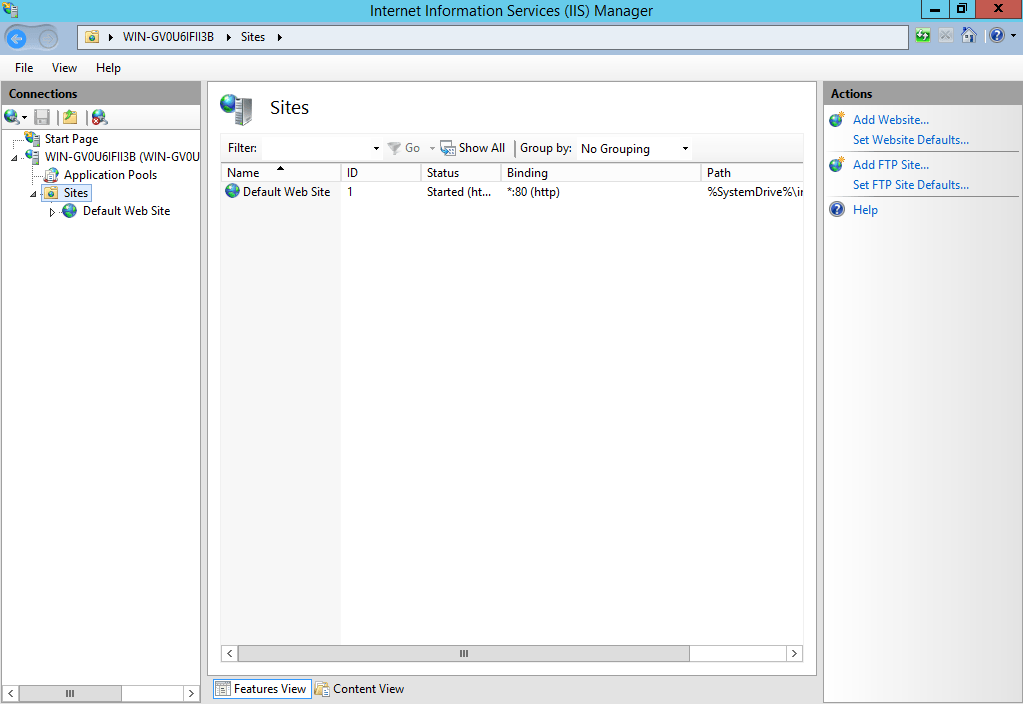Click the Add Website link in Actions
The image size is (1023, 704).
pos(891,120)
